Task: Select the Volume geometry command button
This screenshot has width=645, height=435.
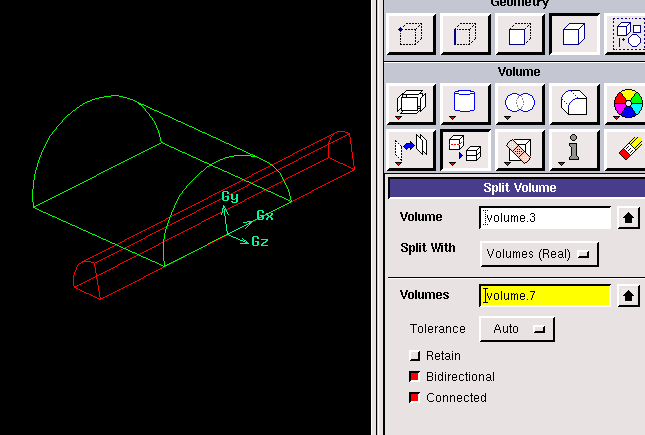Action: click(x=574, y=34)
